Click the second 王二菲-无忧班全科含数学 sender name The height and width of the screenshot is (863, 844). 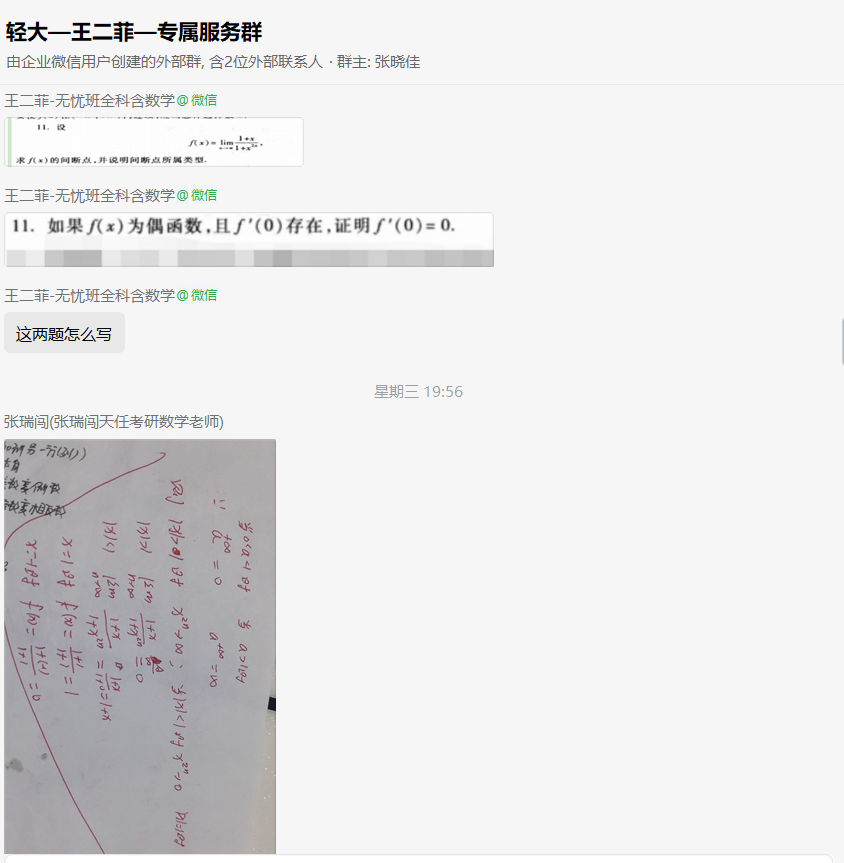coord(90,195)
